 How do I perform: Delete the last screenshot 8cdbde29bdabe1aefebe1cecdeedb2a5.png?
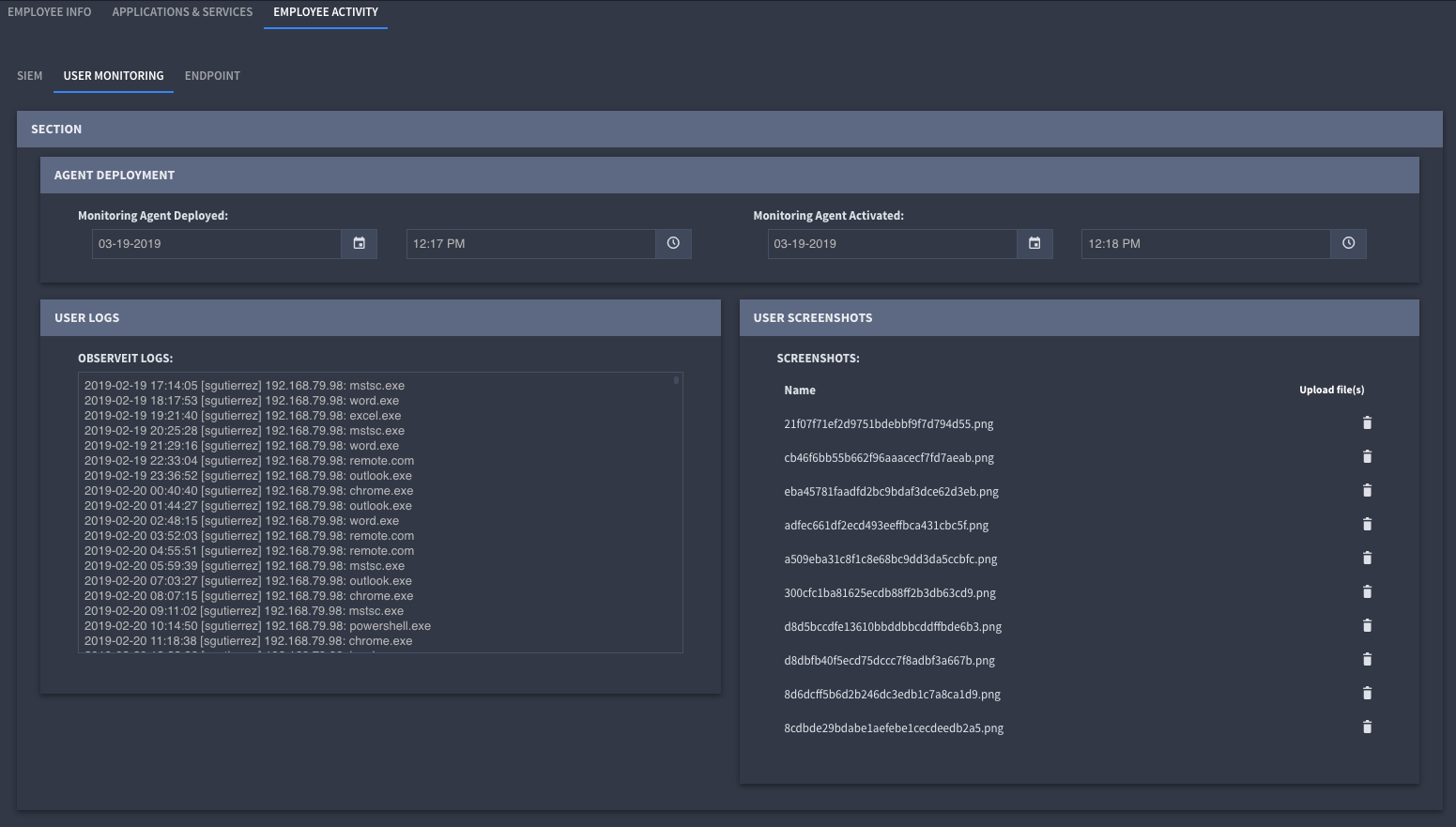[1367, 727]
